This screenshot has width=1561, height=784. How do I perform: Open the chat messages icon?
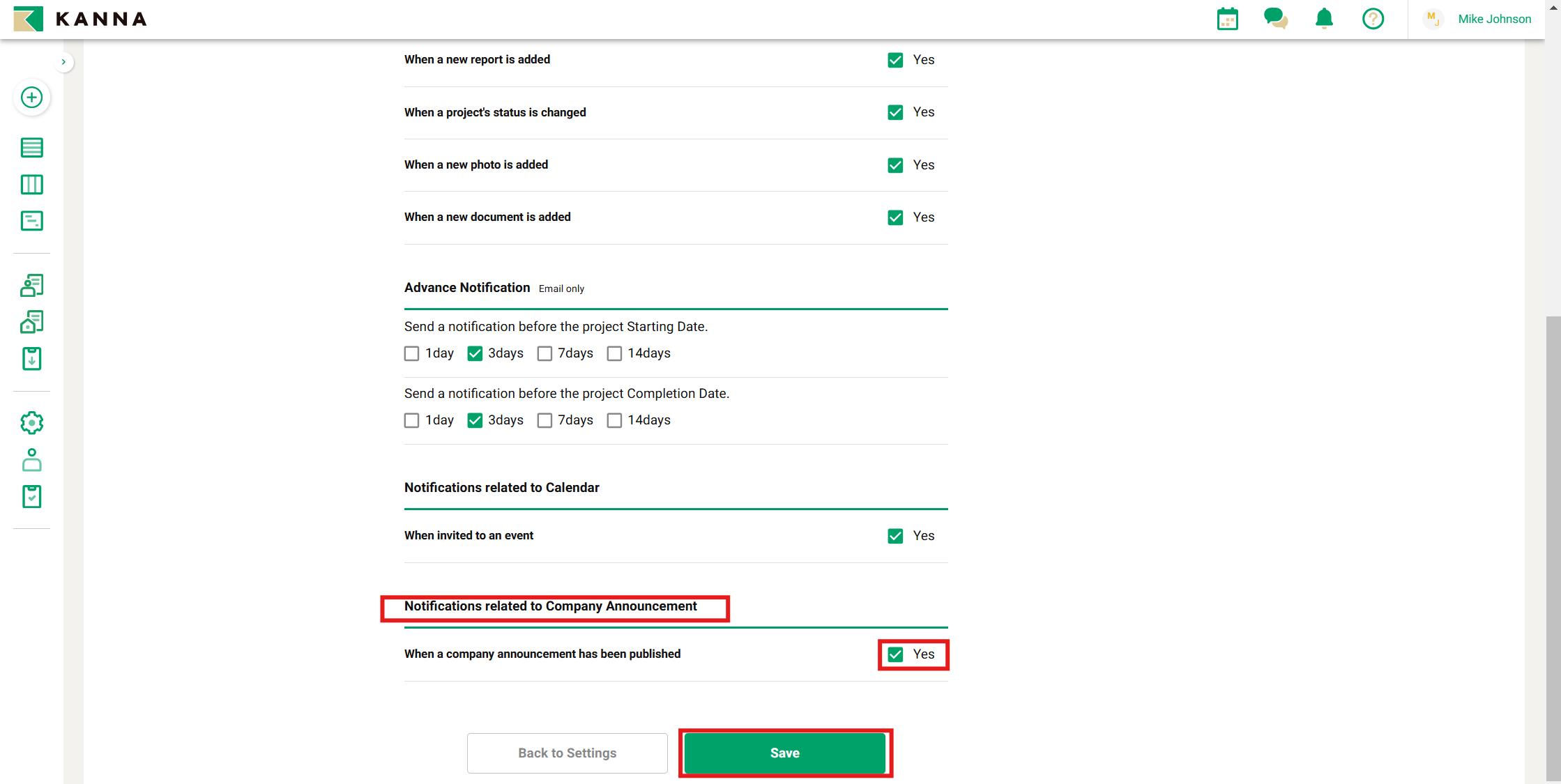[x=1275, y=19]
